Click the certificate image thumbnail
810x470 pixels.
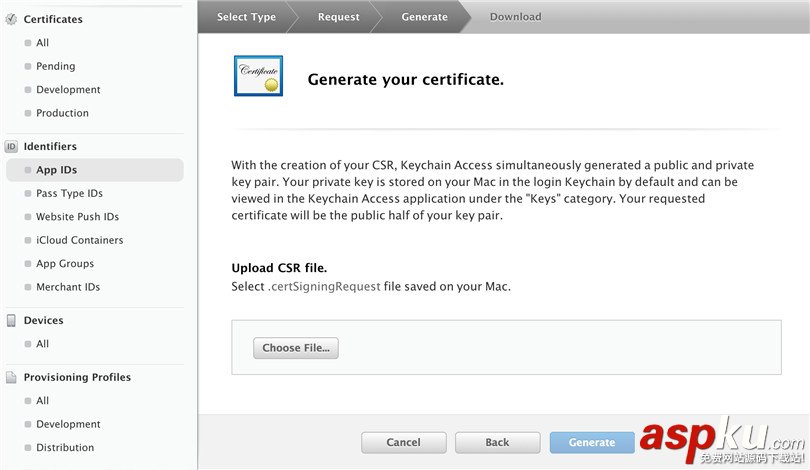point(258,76)
